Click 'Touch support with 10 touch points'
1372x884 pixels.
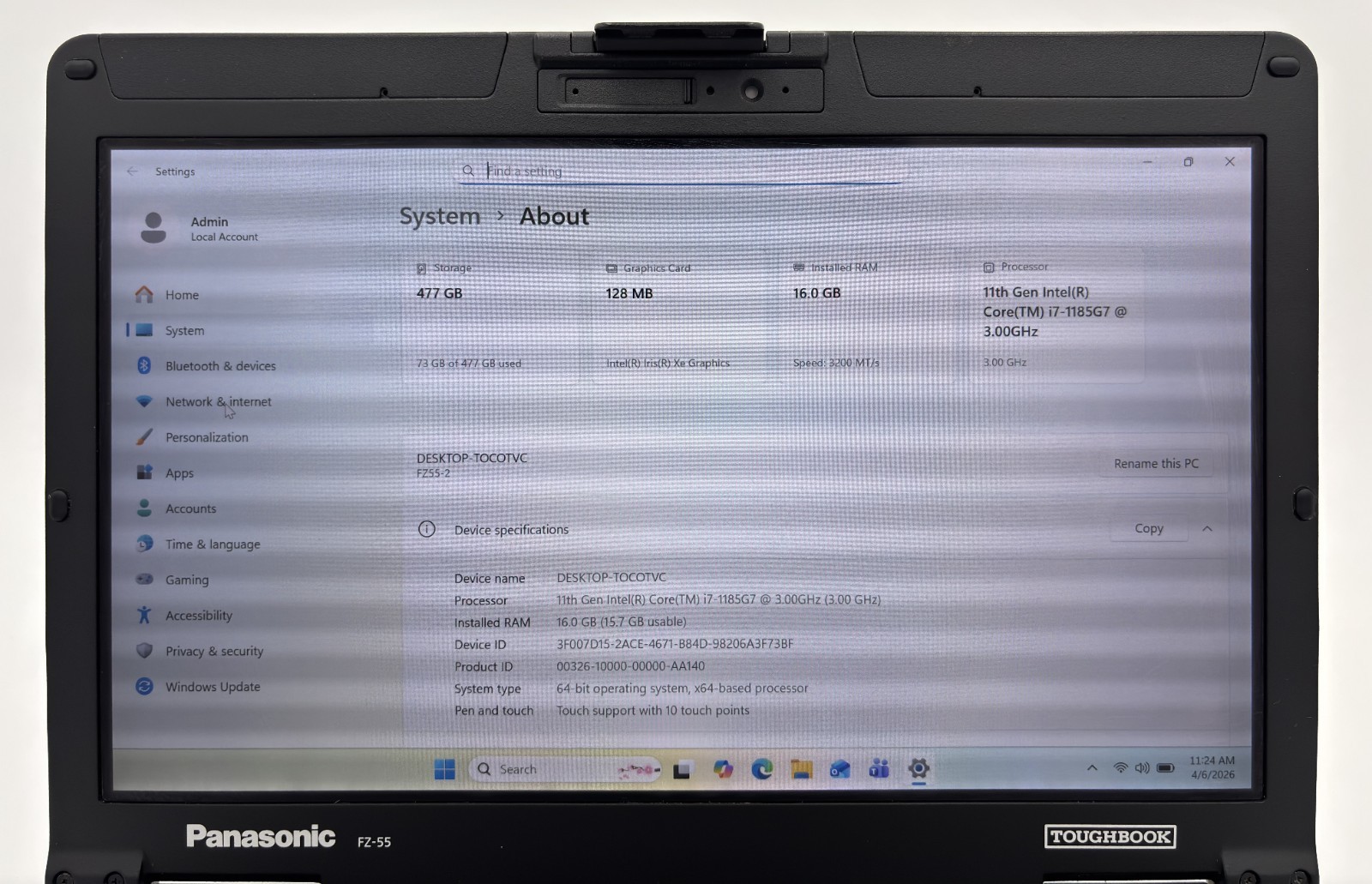coord(653,711)
